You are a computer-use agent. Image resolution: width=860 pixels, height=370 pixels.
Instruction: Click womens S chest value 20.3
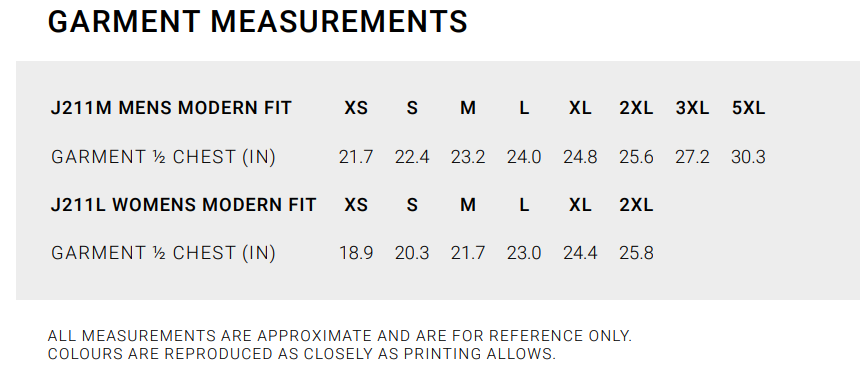[x=412, y=253]
